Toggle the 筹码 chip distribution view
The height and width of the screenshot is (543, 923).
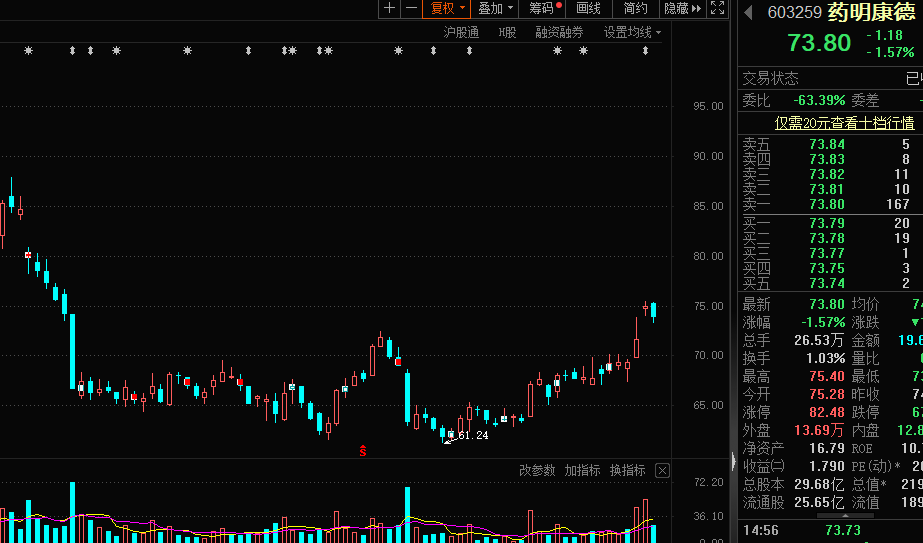[545, 9]
